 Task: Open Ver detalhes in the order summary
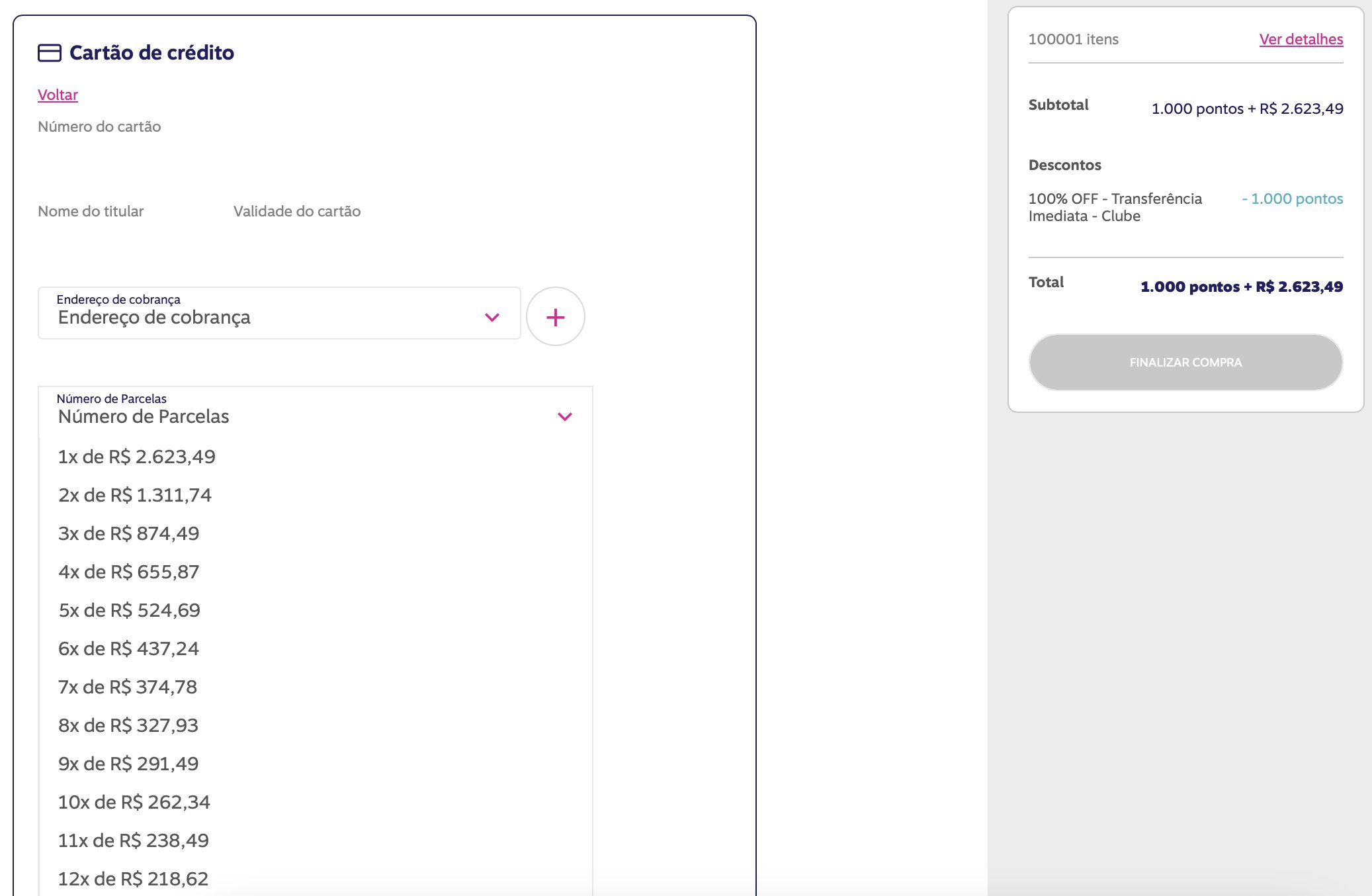pos(1301,39)
